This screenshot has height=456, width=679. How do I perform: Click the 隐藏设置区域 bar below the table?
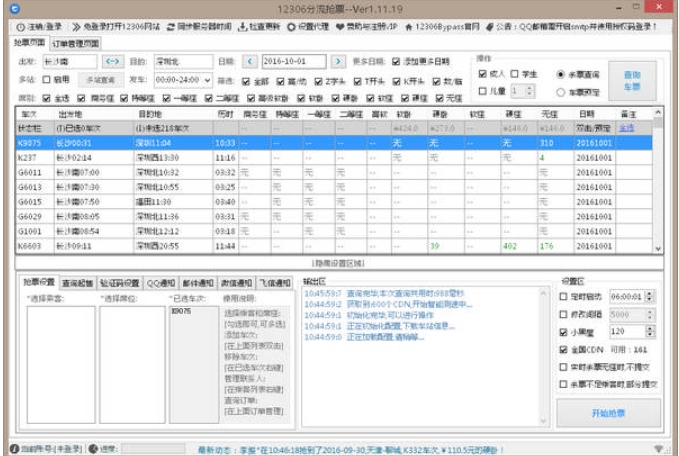pos(338,263)
